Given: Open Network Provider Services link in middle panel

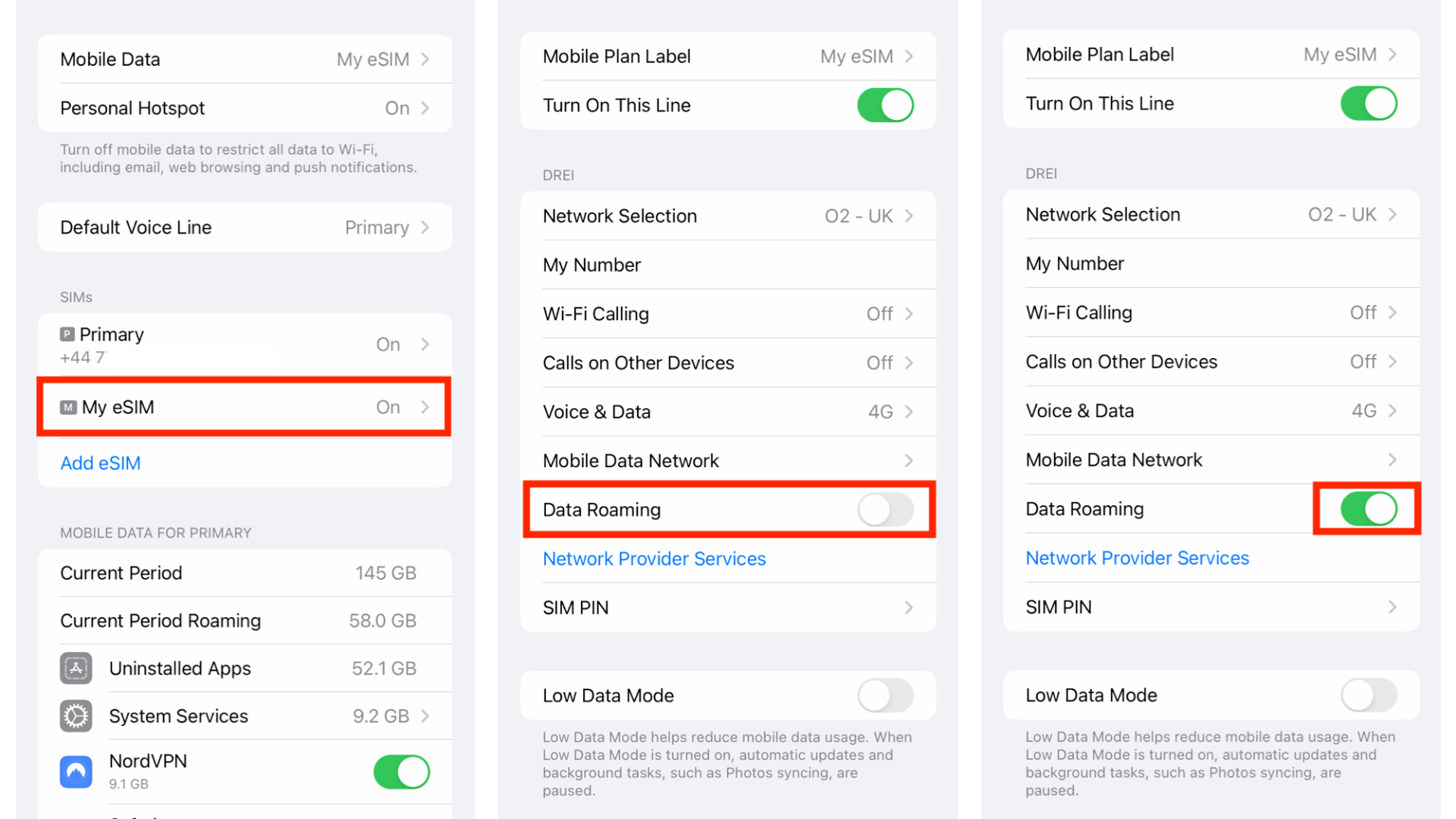Looking at the screenshot, I should click(x=654, y=559).
